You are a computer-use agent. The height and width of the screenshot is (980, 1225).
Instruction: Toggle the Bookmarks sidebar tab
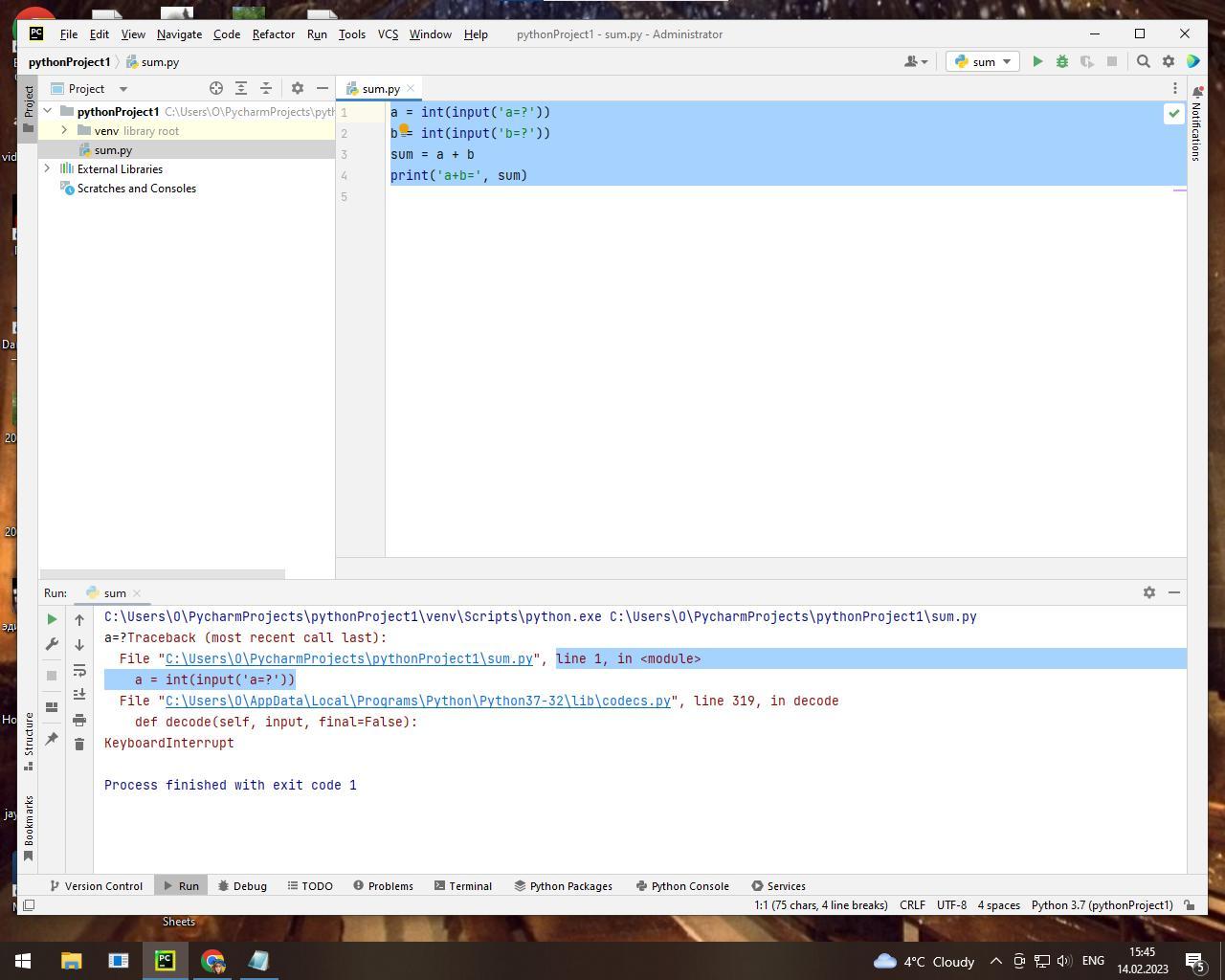[x=29, y=829]
